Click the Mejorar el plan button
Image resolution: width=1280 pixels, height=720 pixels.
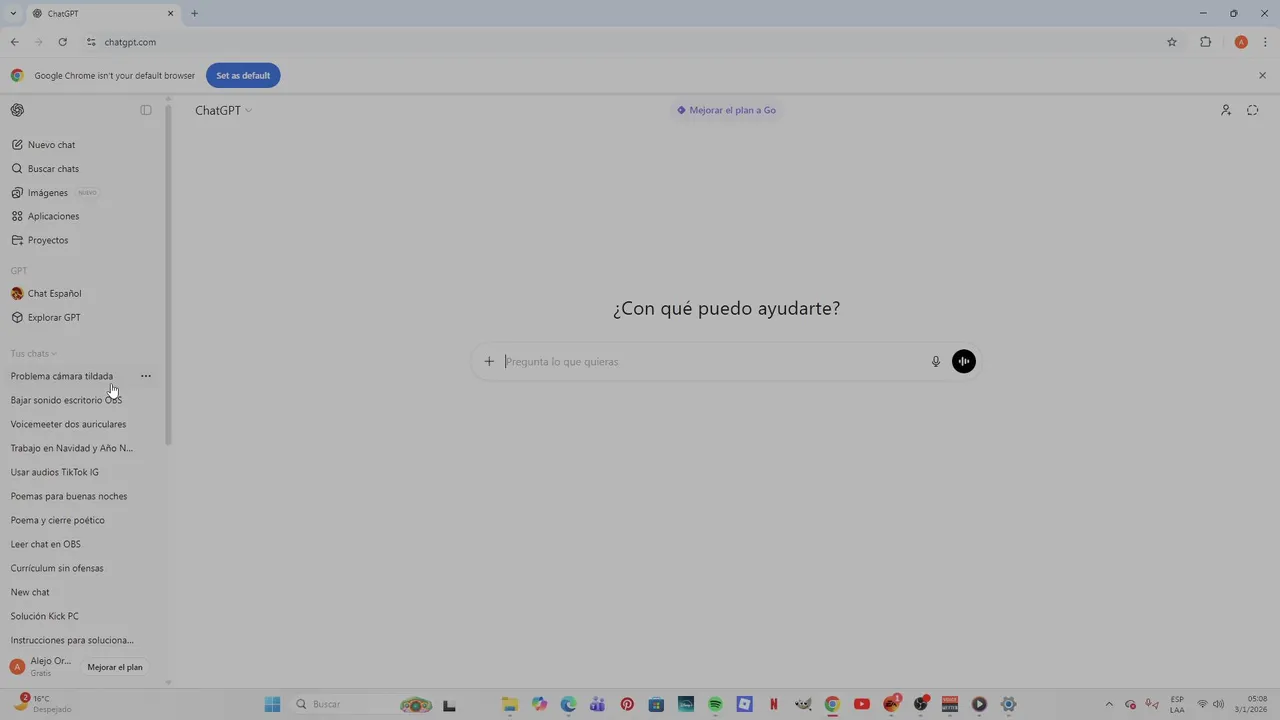point(115,667)
